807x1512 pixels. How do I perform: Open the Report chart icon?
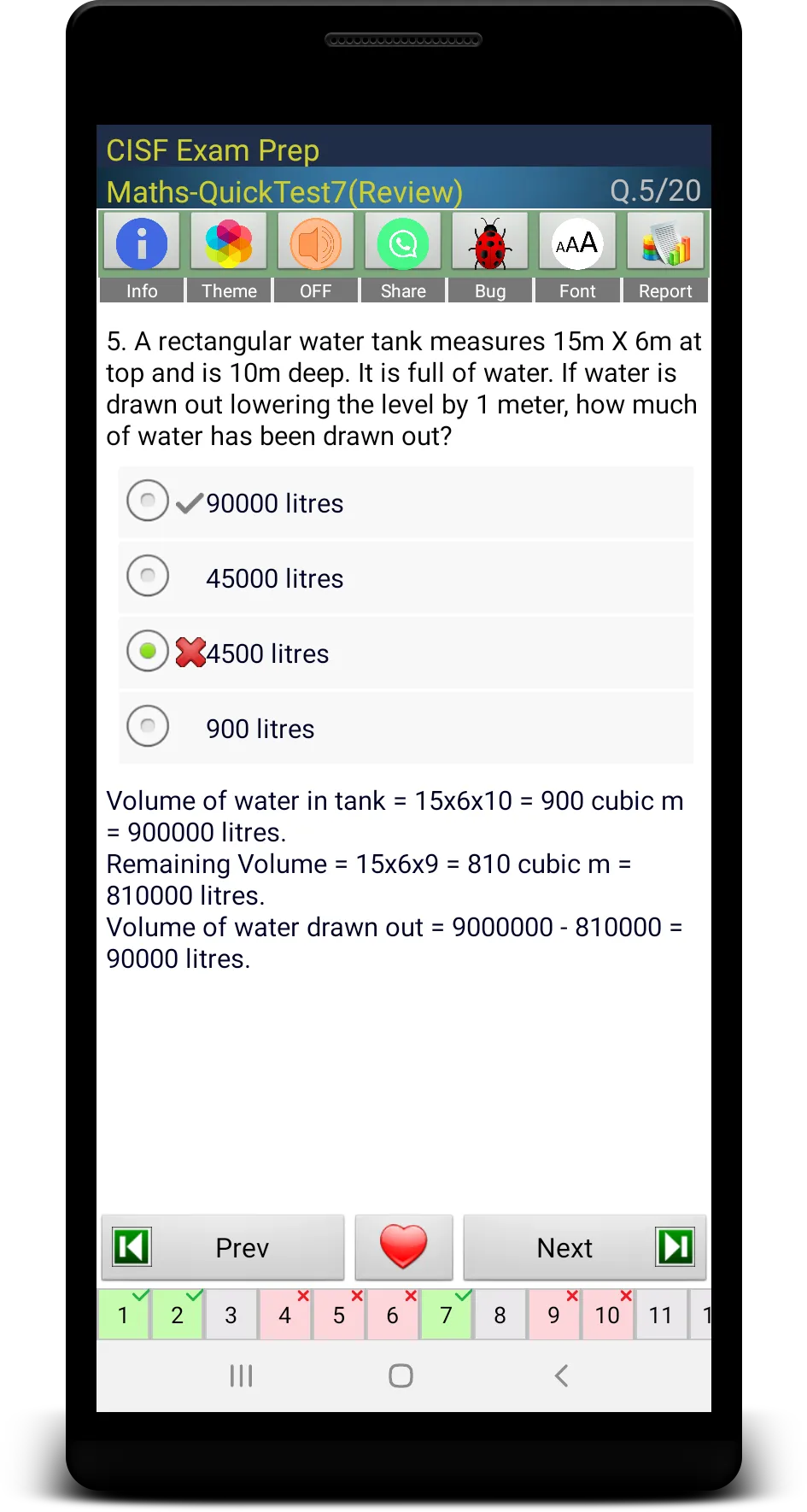[x=665, y=243]
